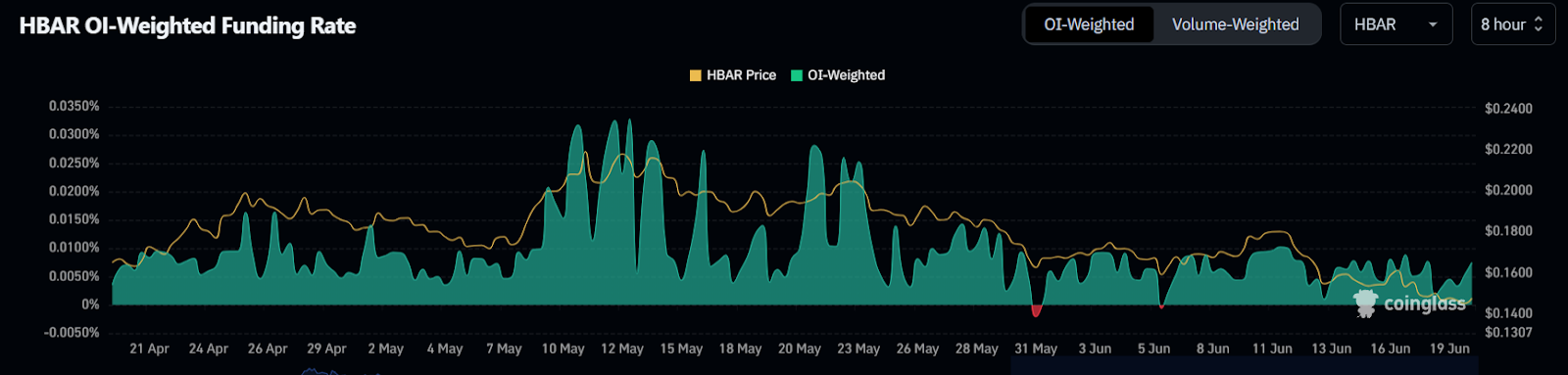Click the $0.2200 price axis label

click(x=1508, y=150)
